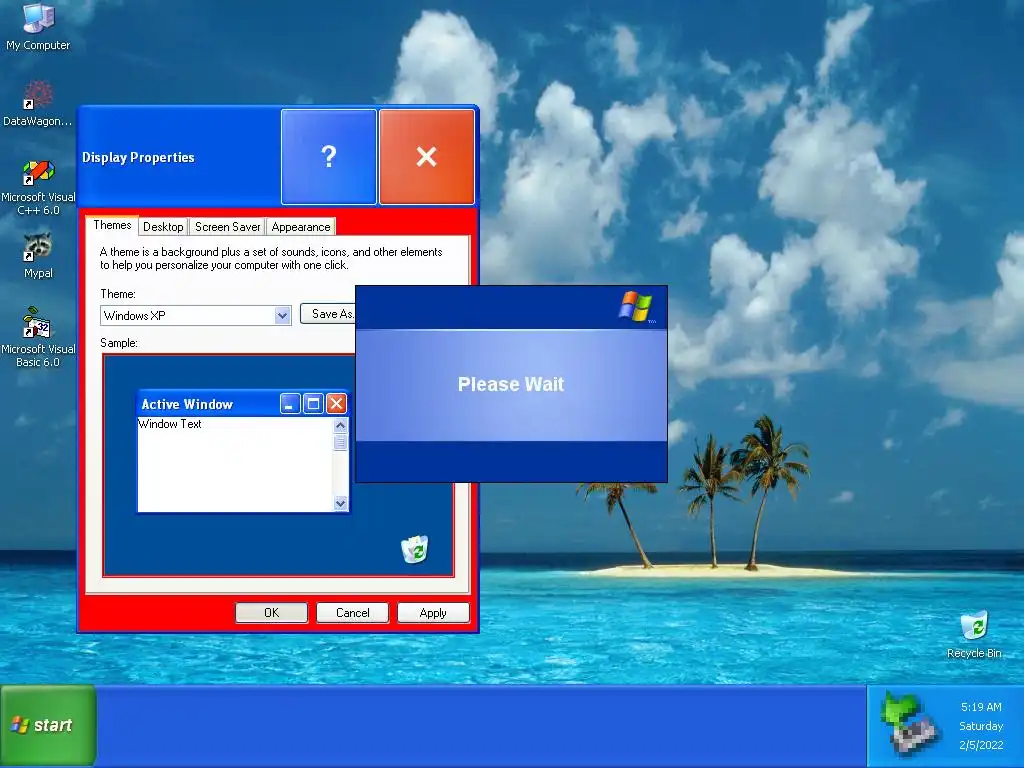Select the Mypal browser shortcut
The height and width of the screenshot is (768, 1024).
(38, 256)
